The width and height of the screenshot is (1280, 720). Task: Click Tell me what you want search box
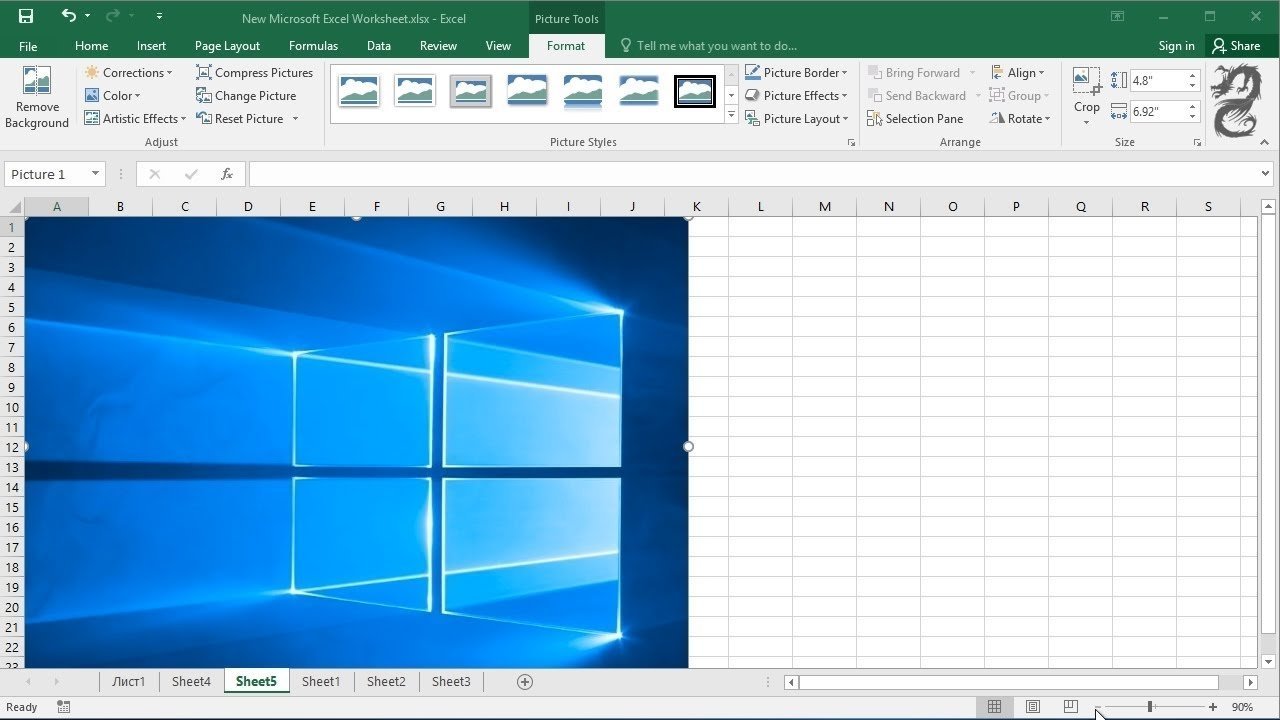click(x=708, y=46)
